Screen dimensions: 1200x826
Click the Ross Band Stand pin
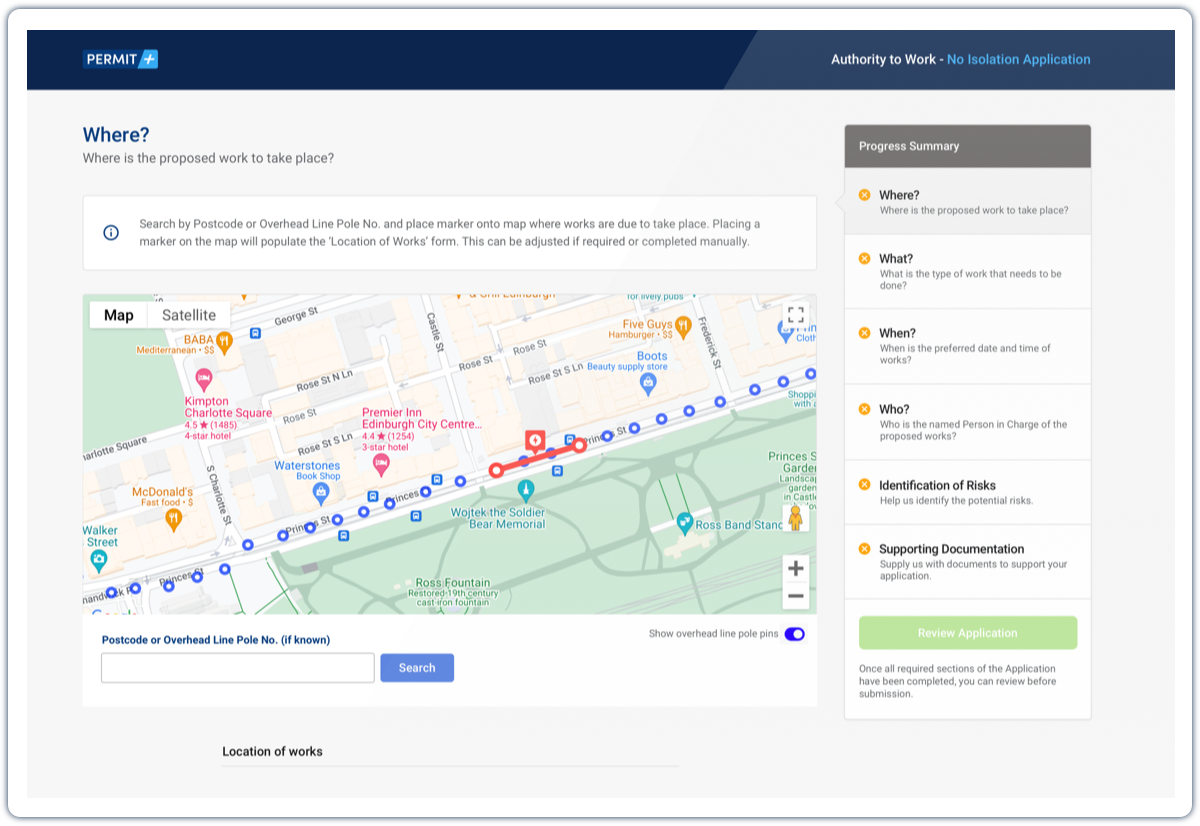(x=684, y=522)
